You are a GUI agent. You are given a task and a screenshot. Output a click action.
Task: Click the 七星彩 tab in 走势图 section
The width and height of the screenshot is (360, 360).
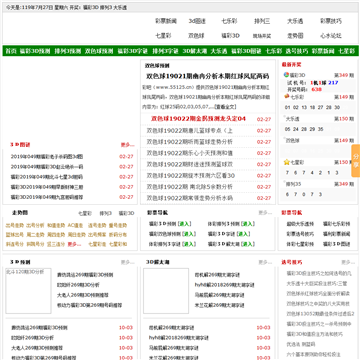[x=85, y=213]
